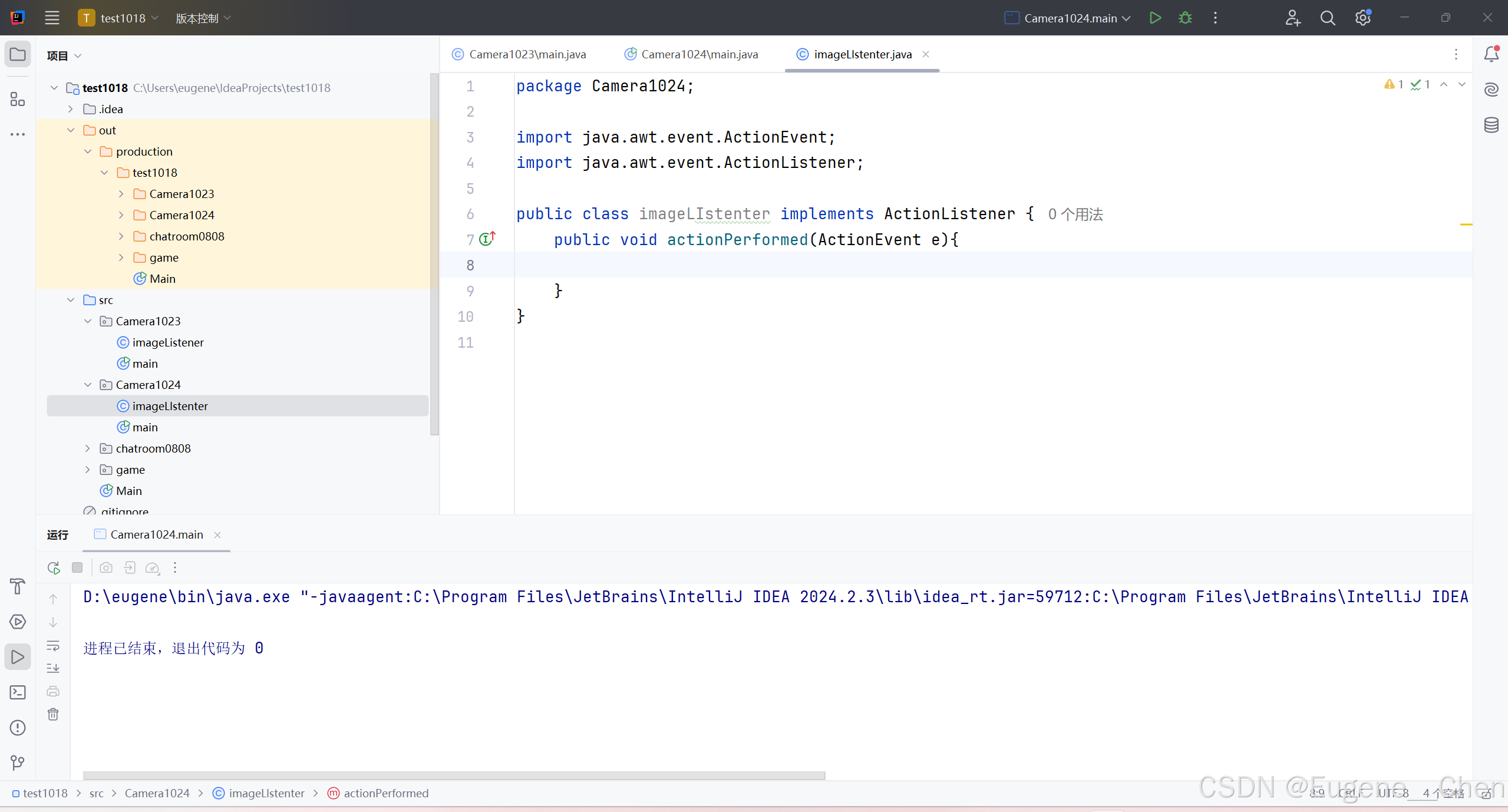Switch to the Camera1023\main.java tab

click(x=519, y=54)
